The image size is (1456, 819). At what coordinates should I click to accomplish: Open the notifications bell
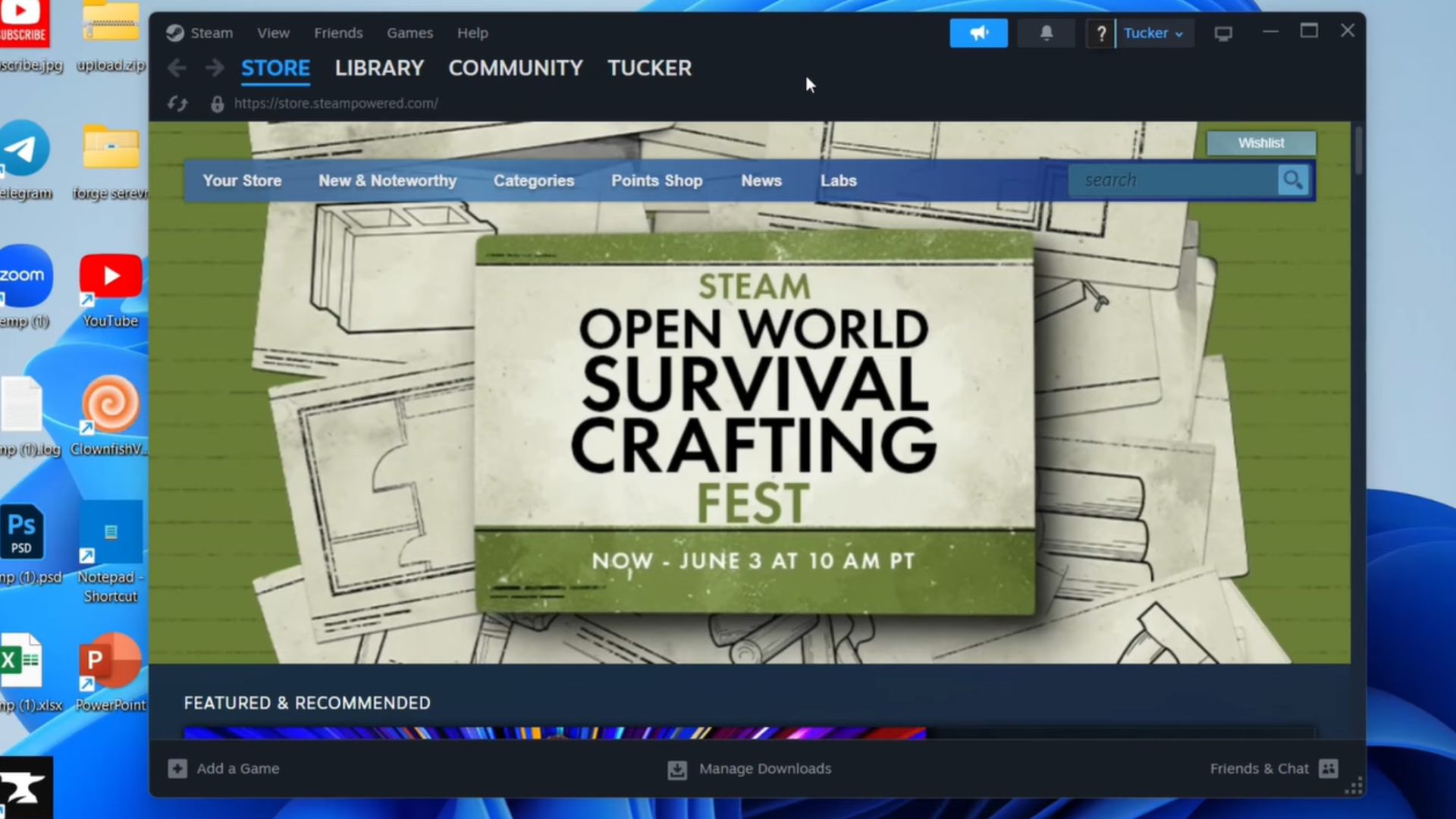click(1046, 33)
